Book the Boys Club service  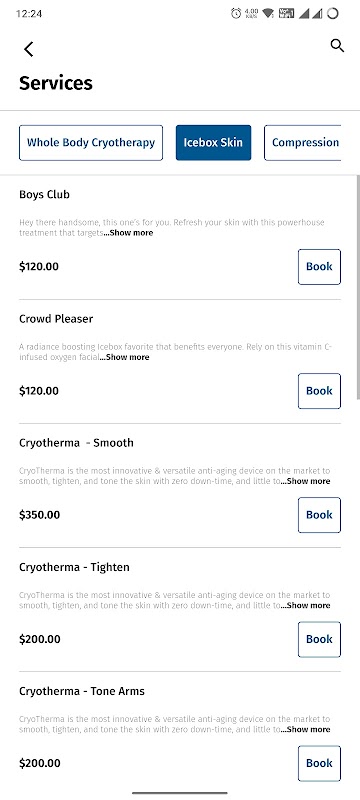(x=319, y=267)
